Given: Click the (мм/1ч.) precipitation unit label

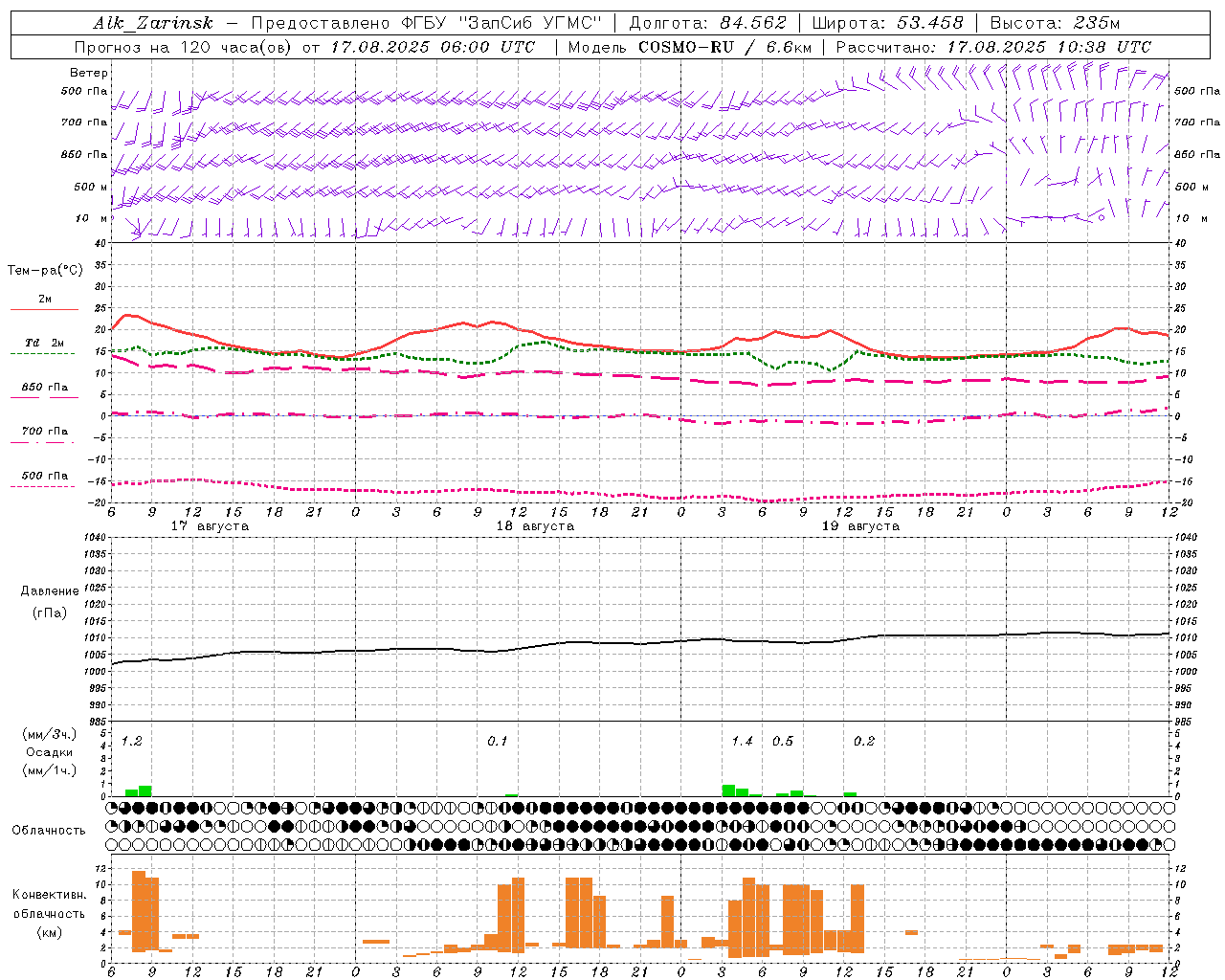Looking at the screenshot, I should click(x=50, y=770).
